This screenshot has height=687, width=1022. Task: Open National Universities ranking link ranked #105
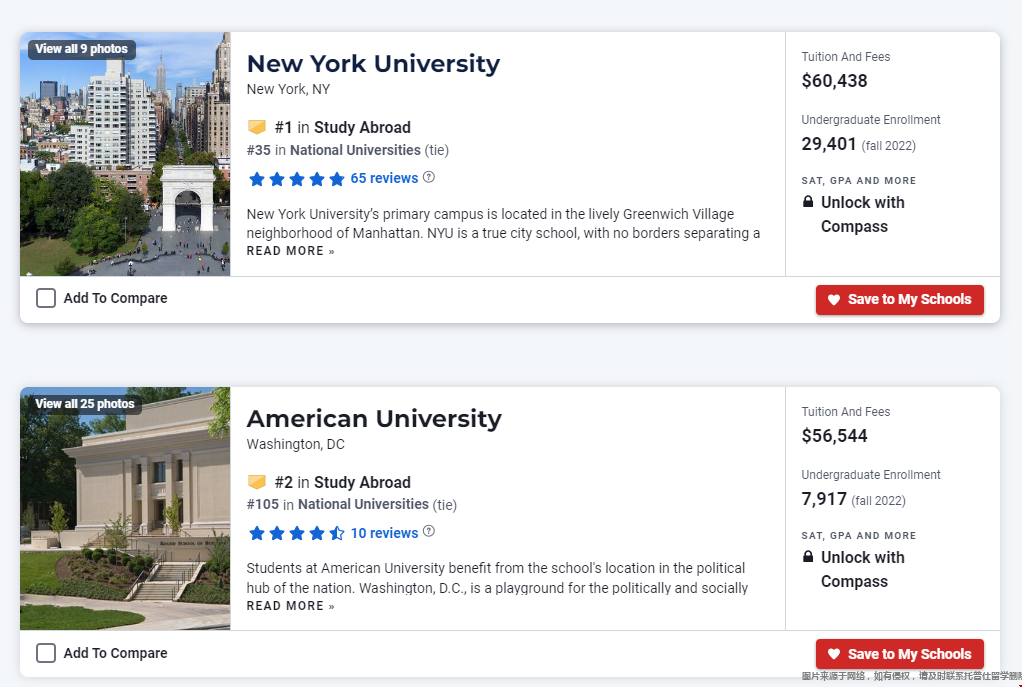pyautogui.click(x=363, y=504)
